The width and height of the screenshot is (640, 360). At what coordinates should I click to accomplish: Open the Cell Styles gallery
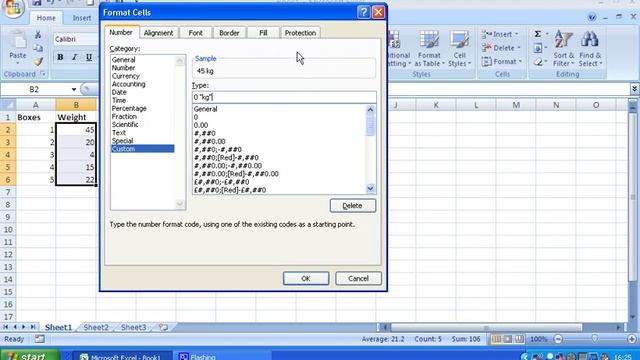[460, 49]
